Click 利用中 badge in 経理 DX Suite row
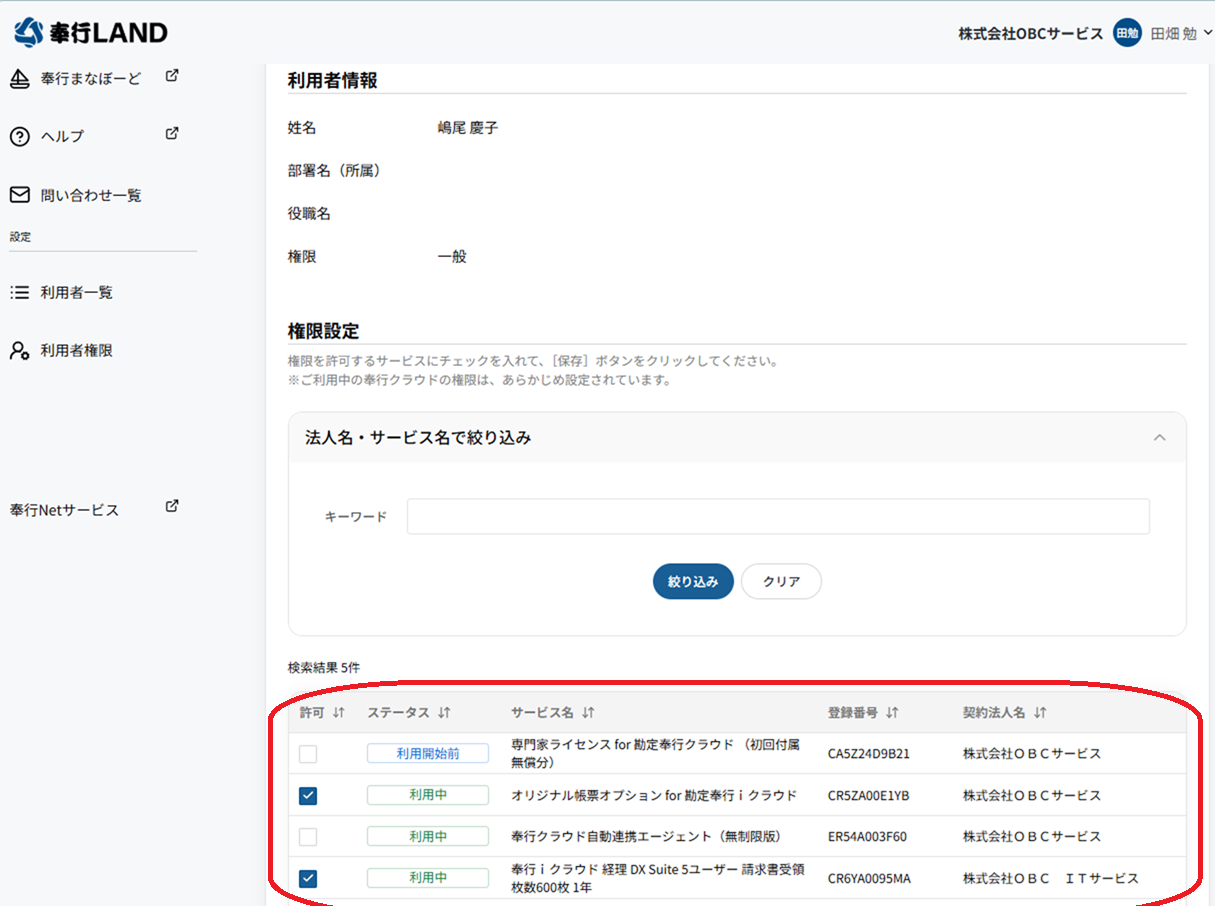This screenshot has width=1215, height=906. [x=428, y=878]
